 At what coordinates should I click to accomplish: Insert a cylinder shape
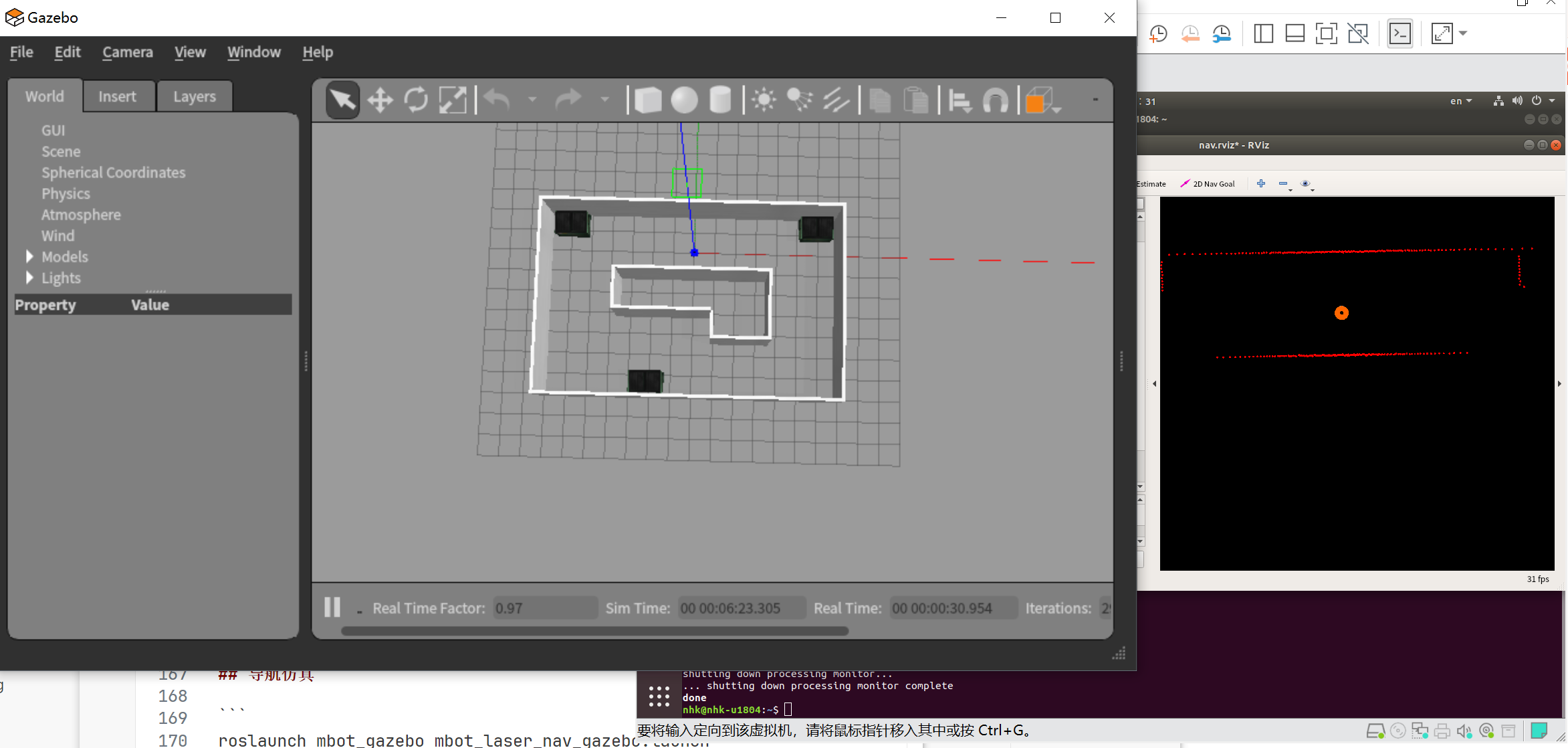(720, 100)
